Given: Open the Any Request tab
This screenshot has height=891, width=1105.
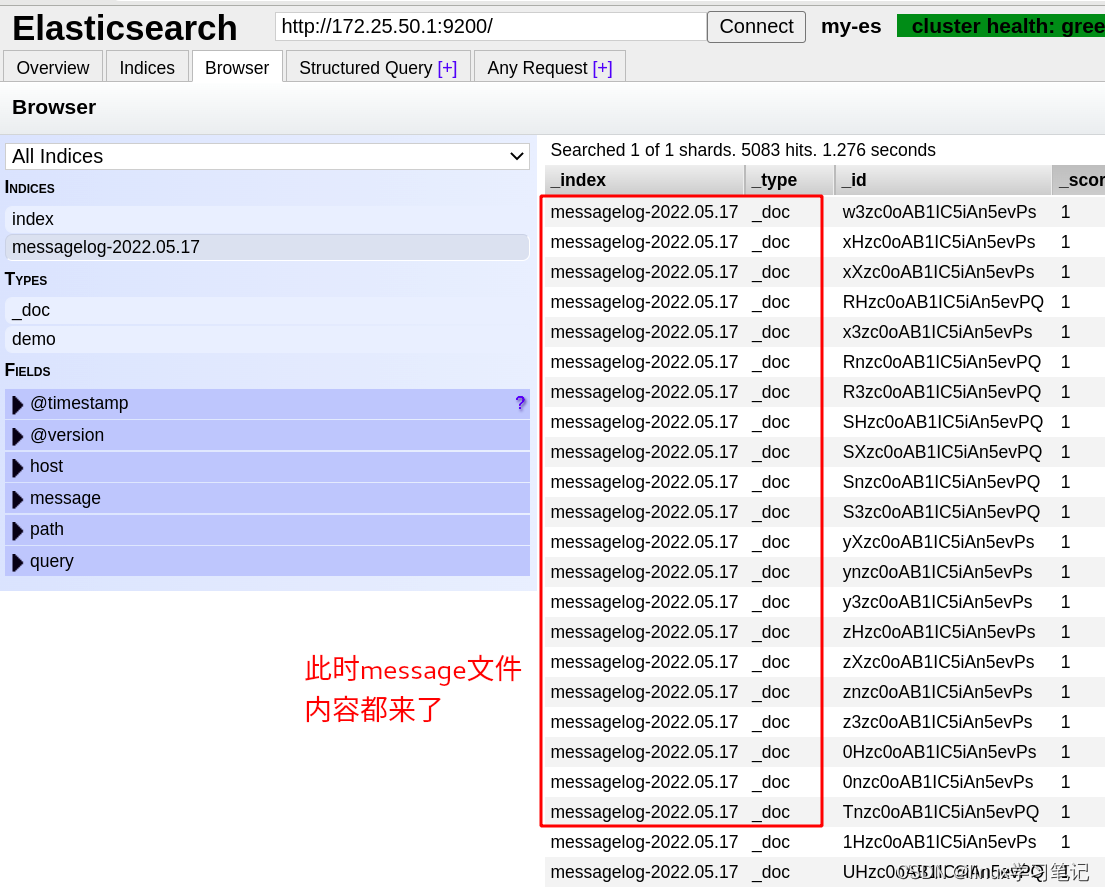Looking at the screenshot, I should 550,68.
